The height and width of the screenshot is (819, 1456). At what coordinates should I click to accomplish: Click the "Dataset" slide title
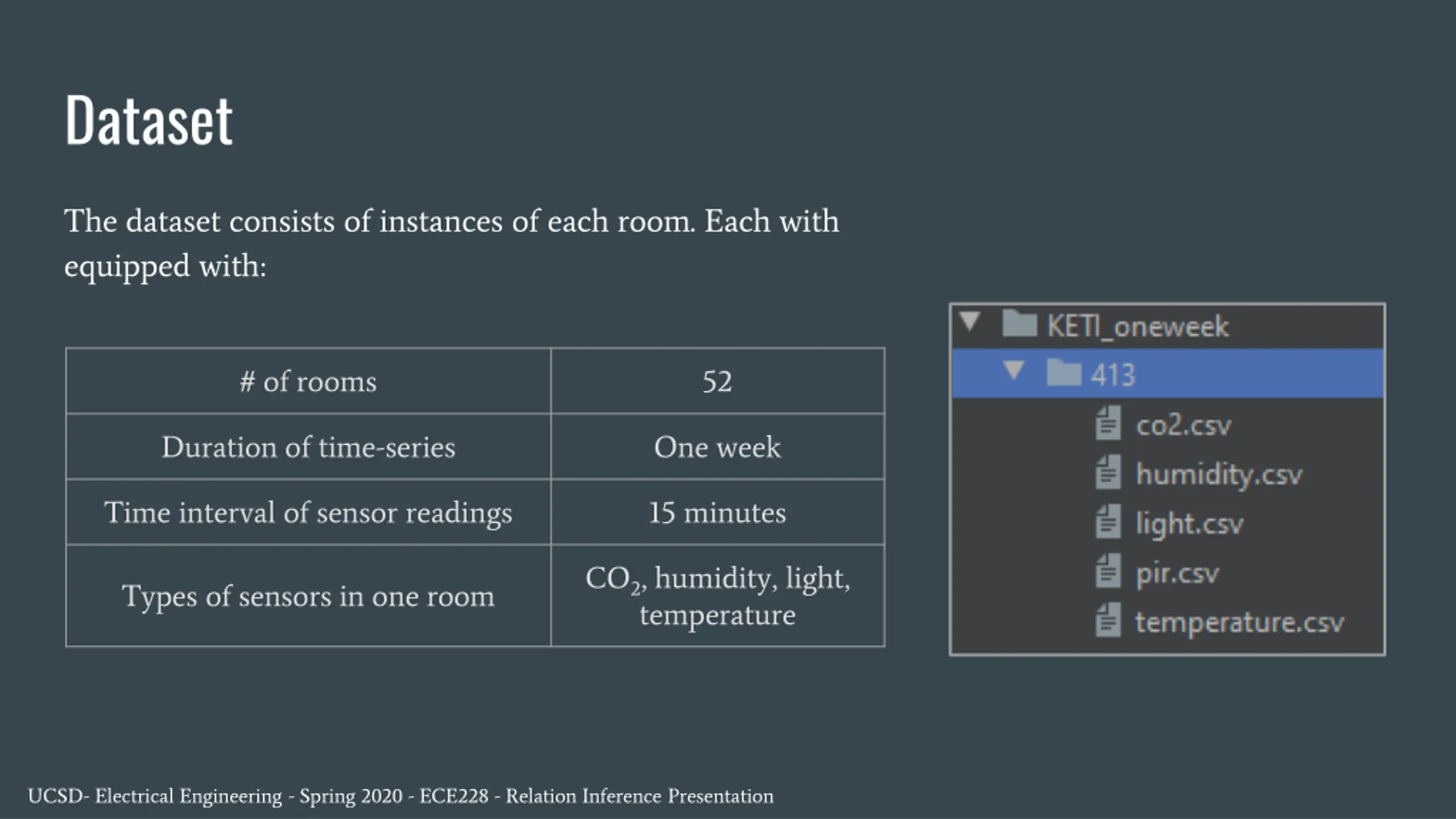149,121
